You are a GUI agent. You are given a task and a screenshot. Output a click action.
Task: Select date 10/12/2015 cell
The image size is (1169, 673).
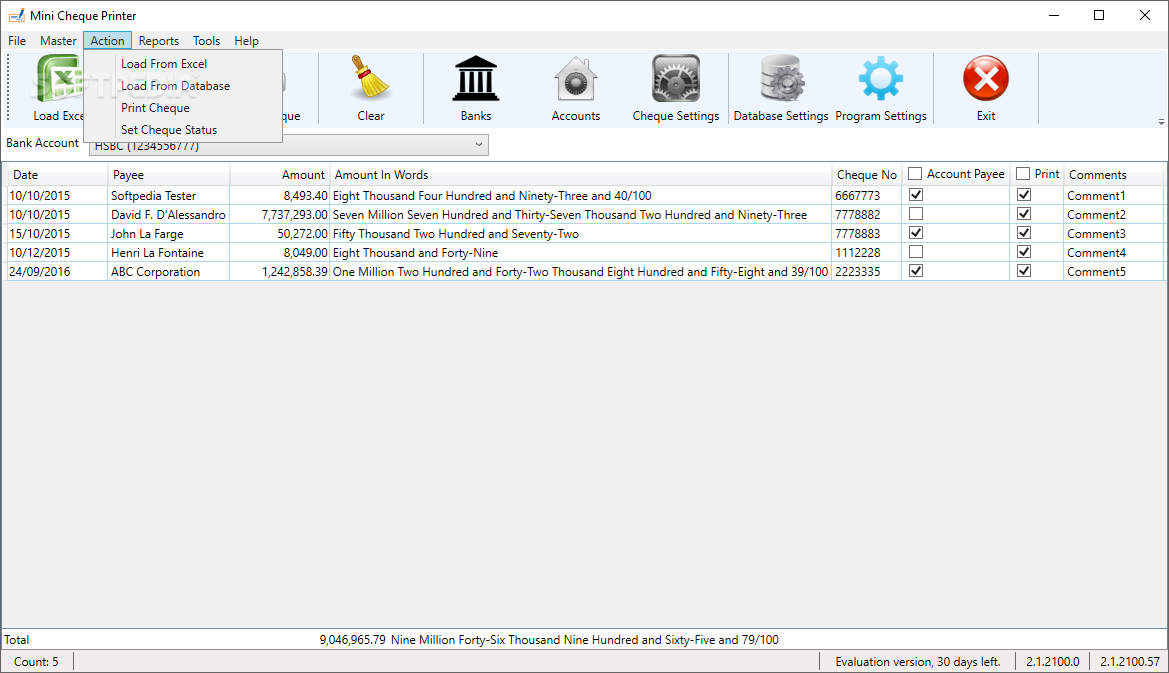57,253
